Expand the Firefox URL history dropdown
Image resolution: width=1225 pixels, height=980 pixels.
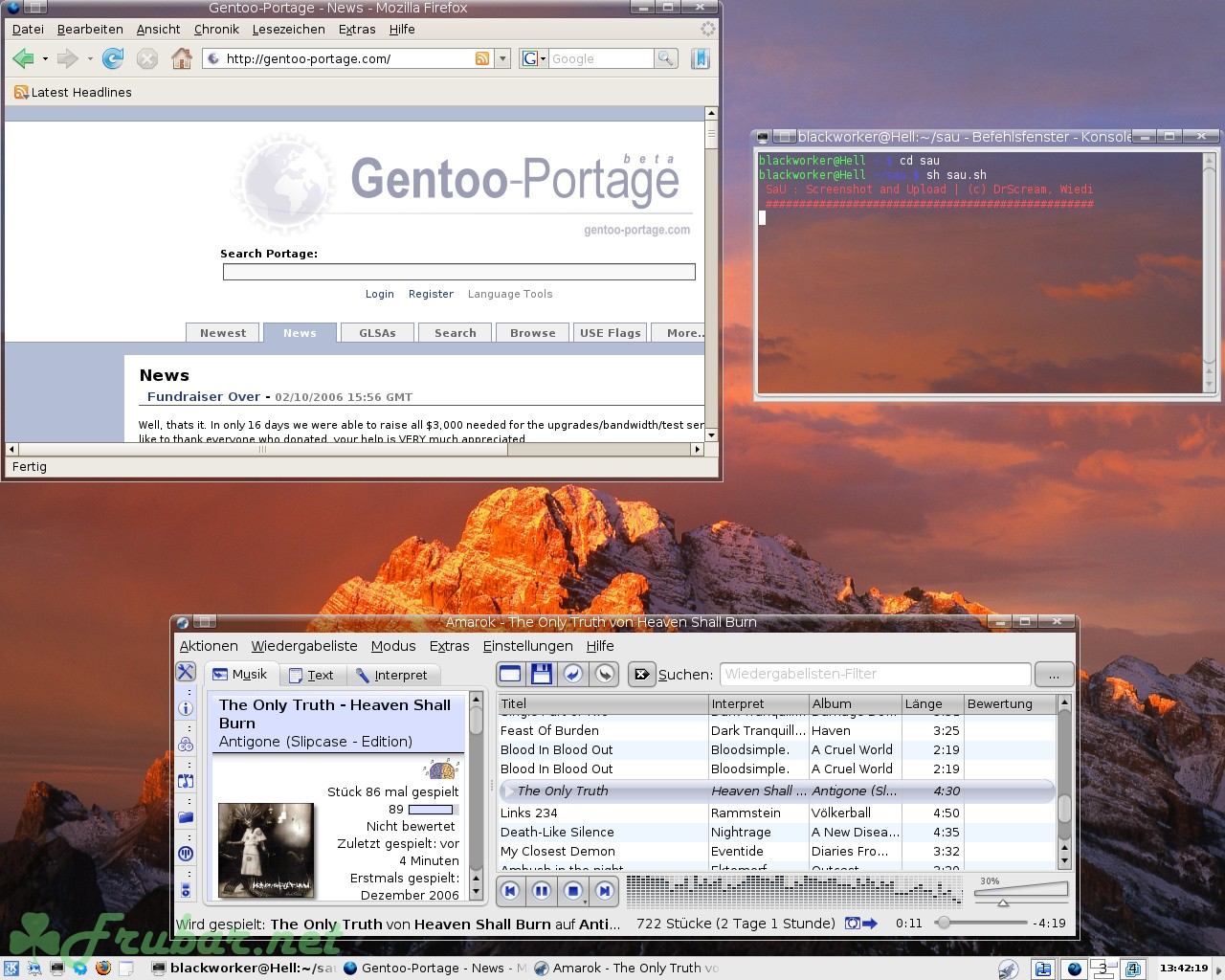pos(502,58)
